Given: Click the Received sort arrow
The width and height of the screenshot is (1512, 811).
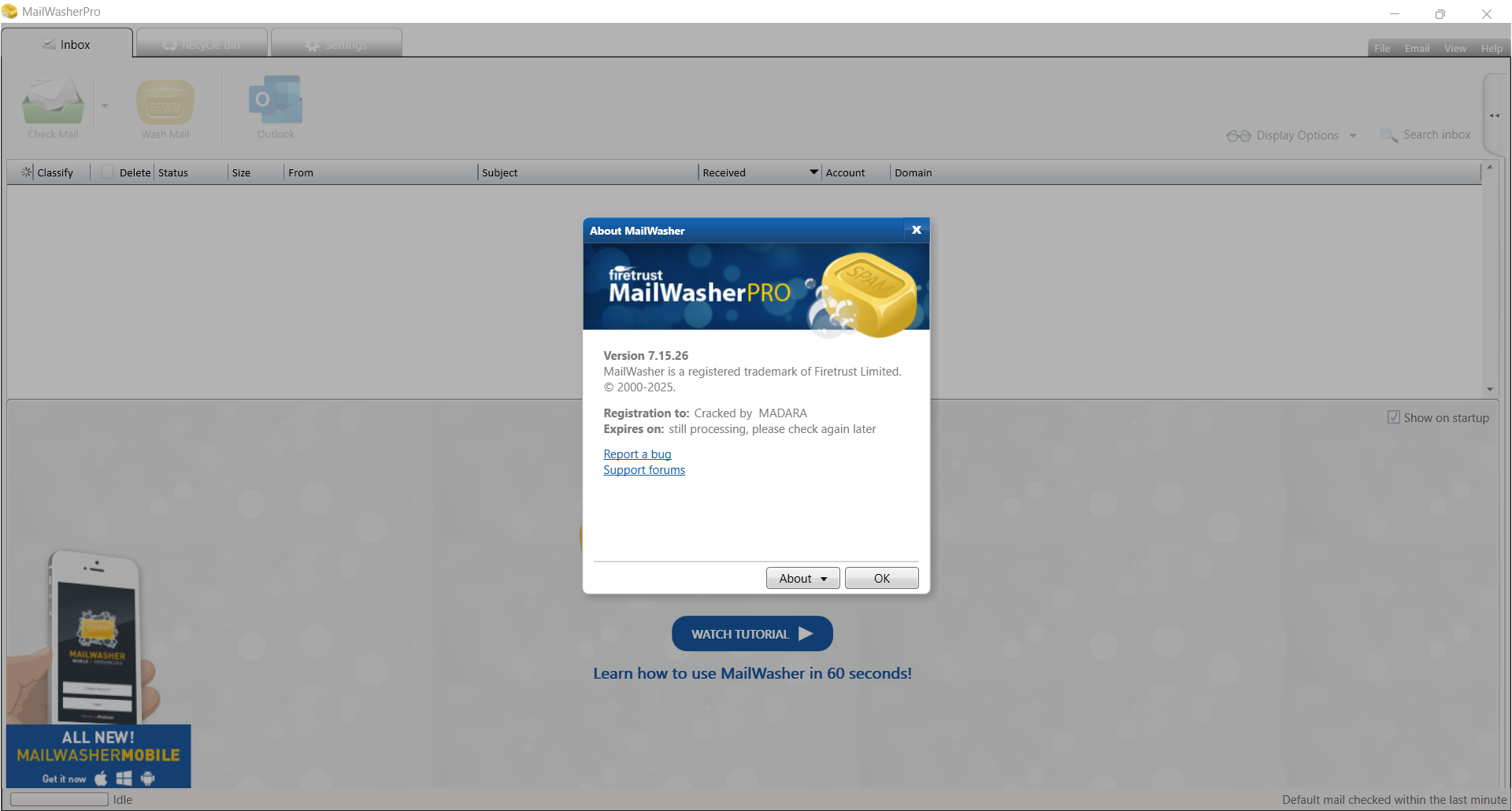Looking at the screenshot, I should (814, 172).
